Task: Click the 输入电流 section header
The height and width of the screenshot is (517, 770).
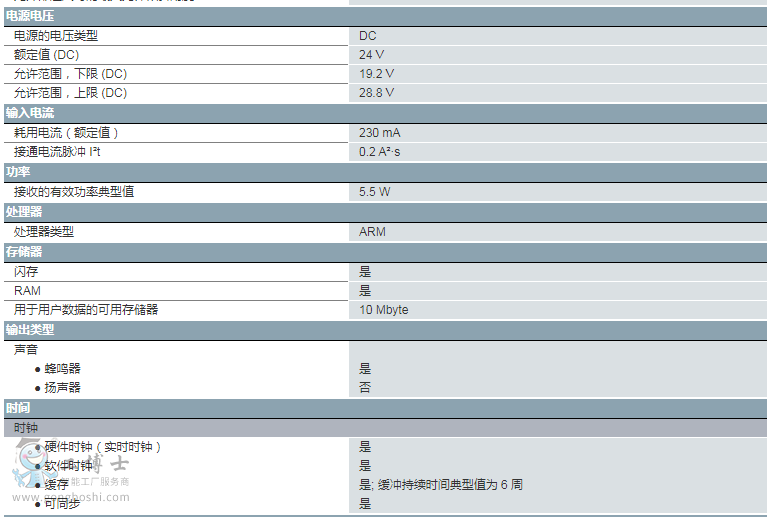Action: (x=30, y=113)
